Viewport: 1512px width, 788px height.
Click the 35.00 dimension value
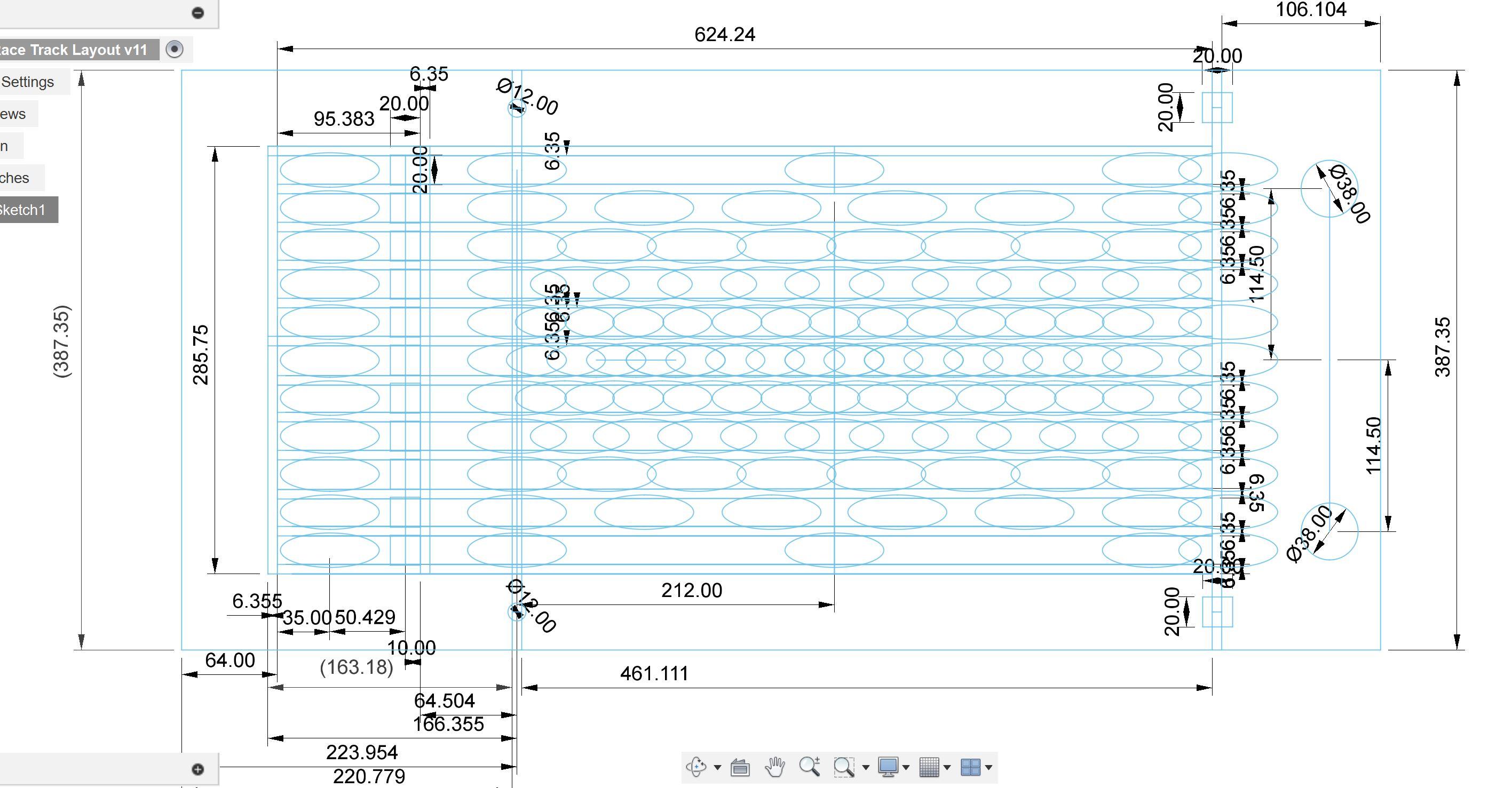[307, 618]
